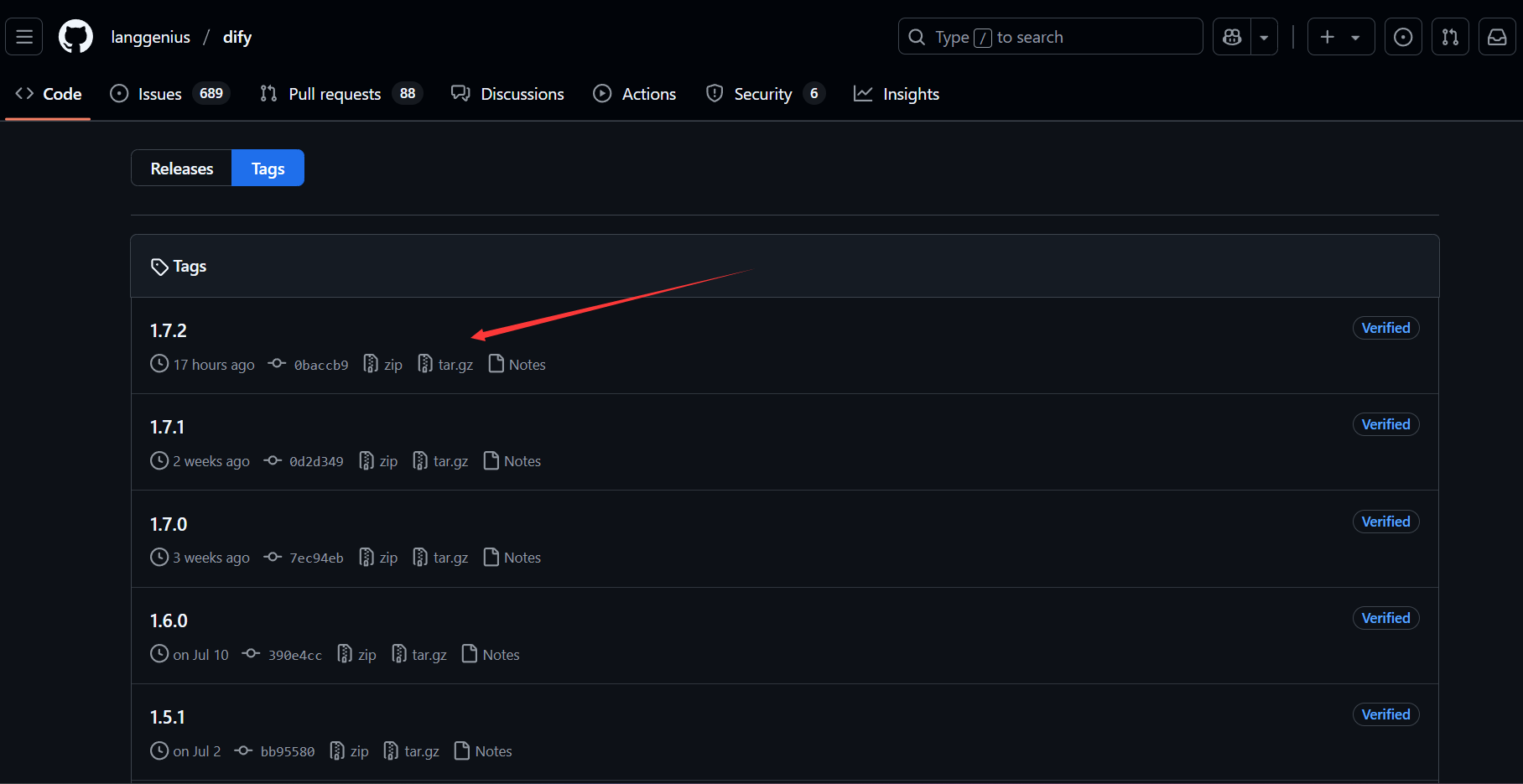This screenshot has width=1523, height=784.
Task: Click Verified badge for tag 1.7.1
Action: (1385, 424)
